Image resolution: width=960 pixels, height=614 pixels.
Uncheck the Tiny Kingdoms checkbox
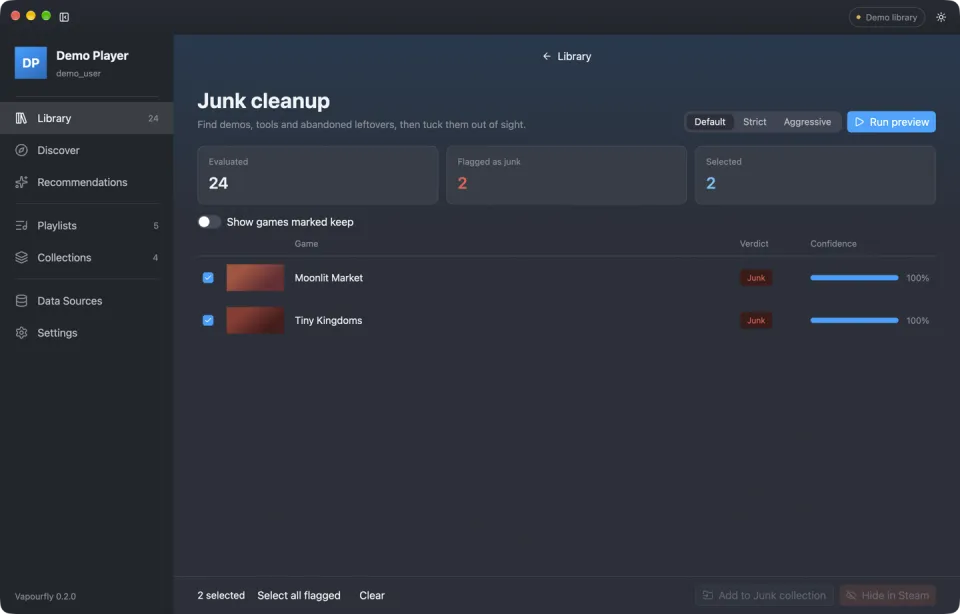[x=208, y=320]
